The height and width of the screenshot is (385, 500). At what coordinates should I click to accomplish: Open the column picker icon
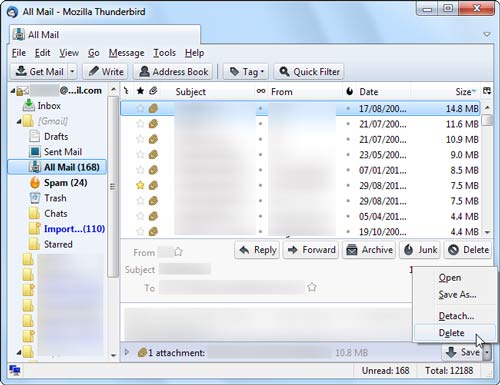tap(487, 91)
